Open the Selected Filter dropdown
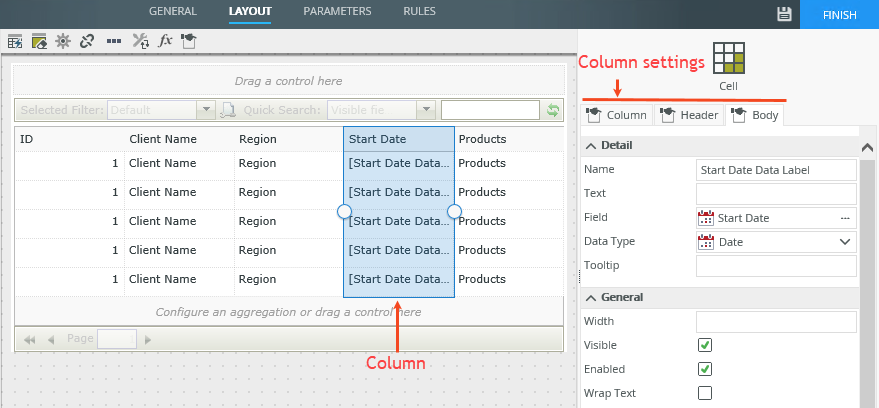The image size is (879, 408). pyautogui.click(x=207, y=110)
